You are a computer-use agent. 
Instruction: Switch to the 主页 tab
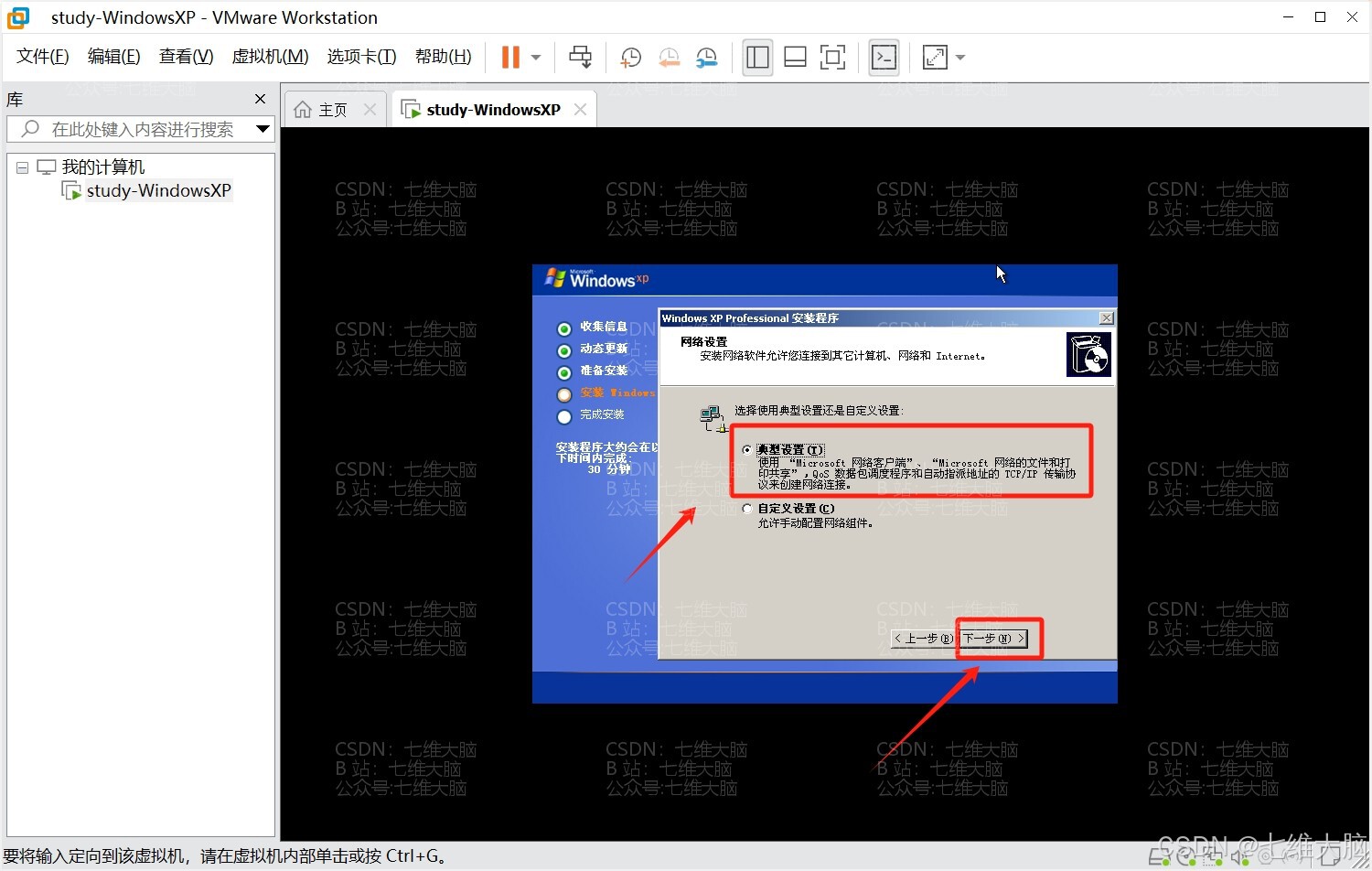pos(333,110)
